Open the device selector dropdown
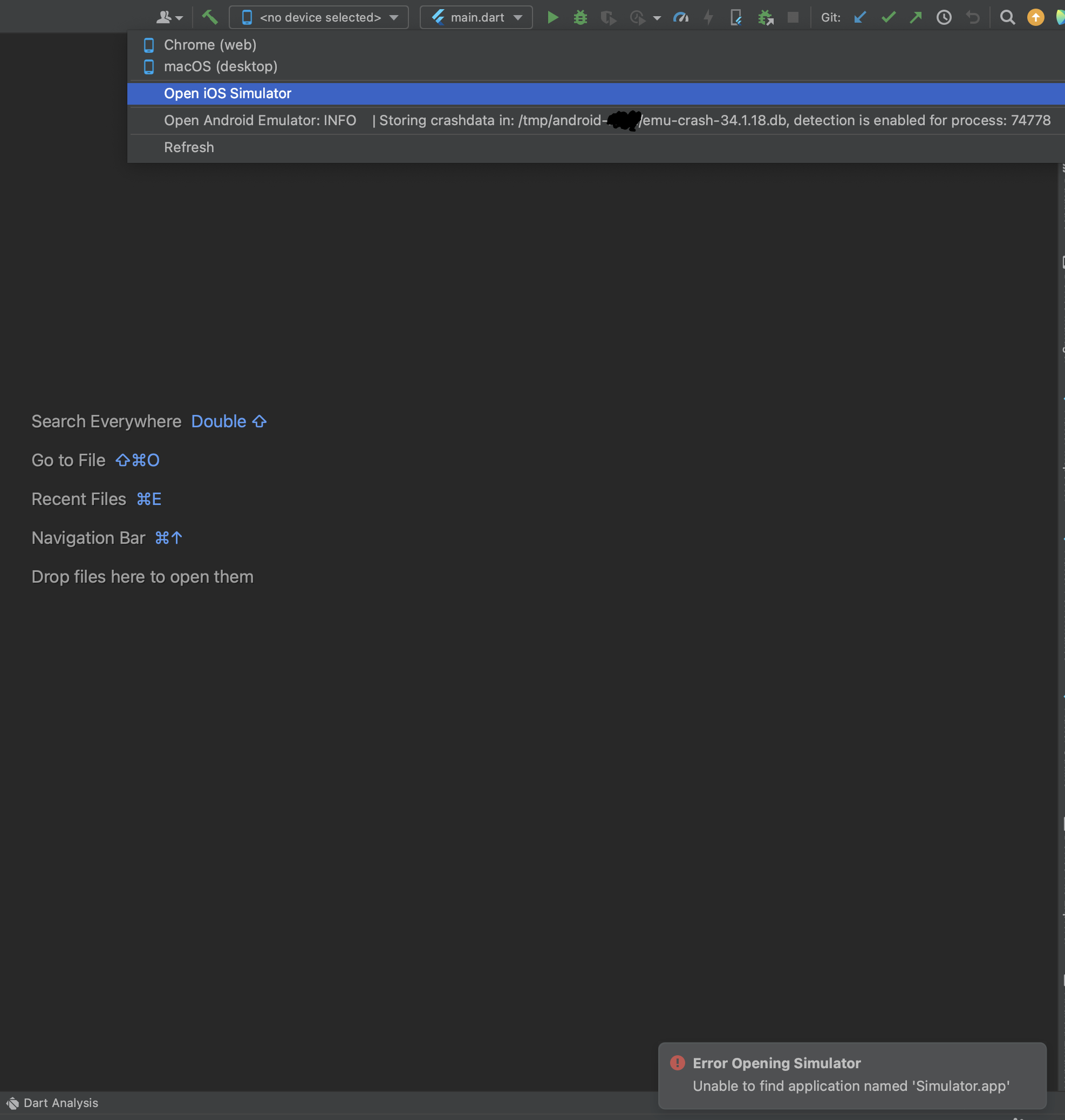The height and width of the screenshot is (1120, 1065). pos(318,17)
